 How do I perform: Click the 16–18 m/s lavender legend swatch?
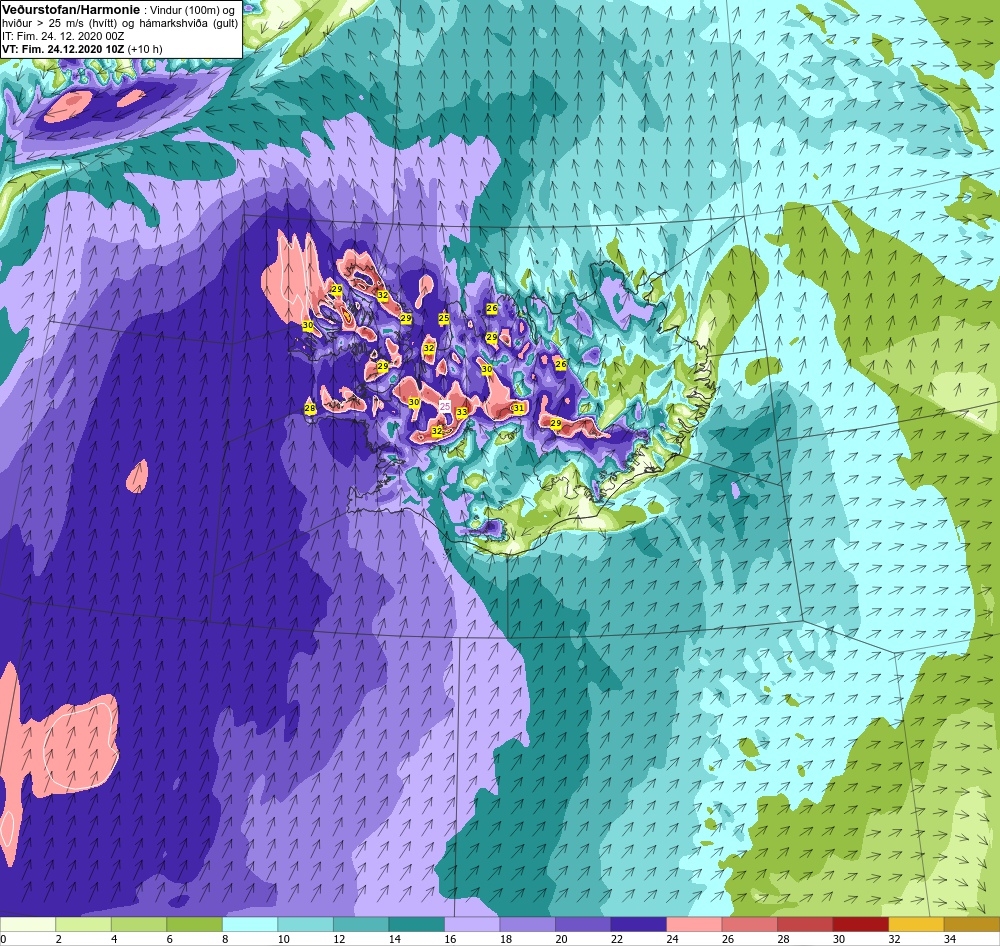[472, 924]
